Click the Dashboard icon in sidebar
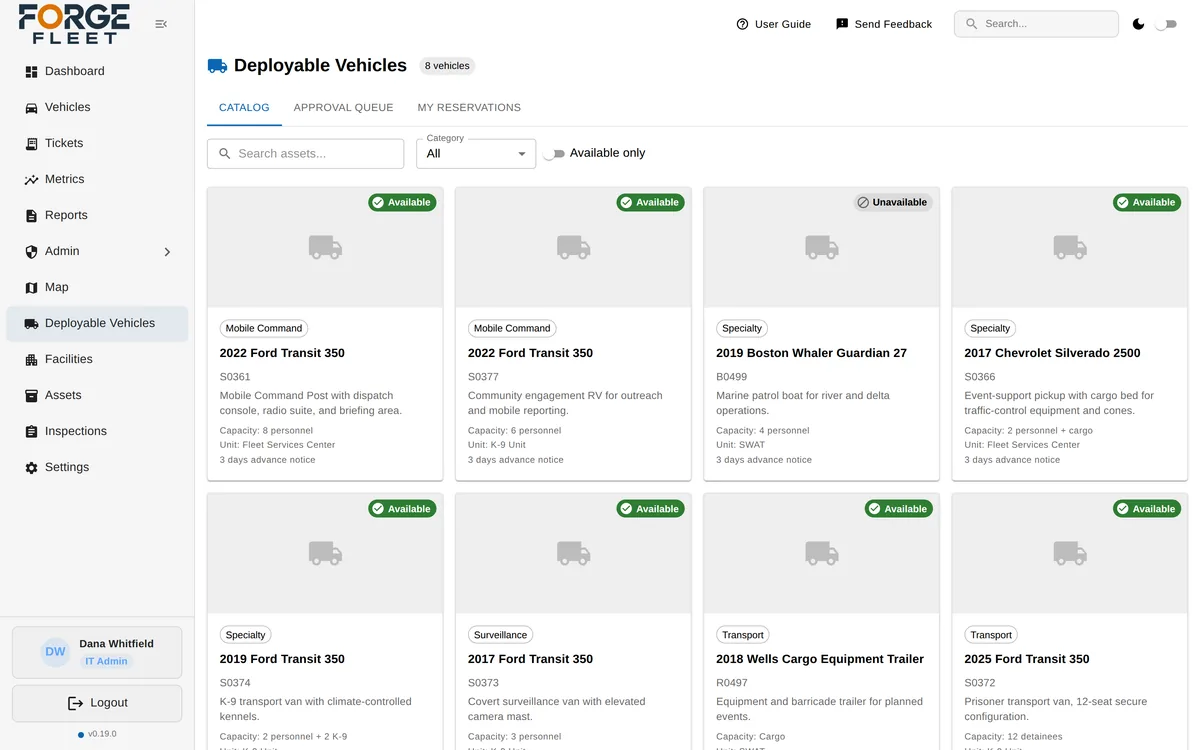Viewport: 1200px width, 750px height. coord(31,72)
